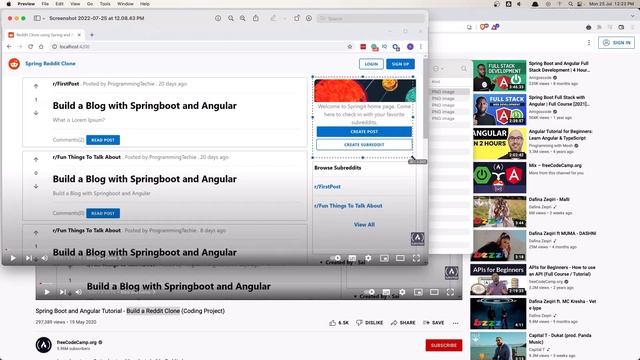Click the menu bar clock and date
The width and height of the screenshot is (640, 360).
pos(611,4)
